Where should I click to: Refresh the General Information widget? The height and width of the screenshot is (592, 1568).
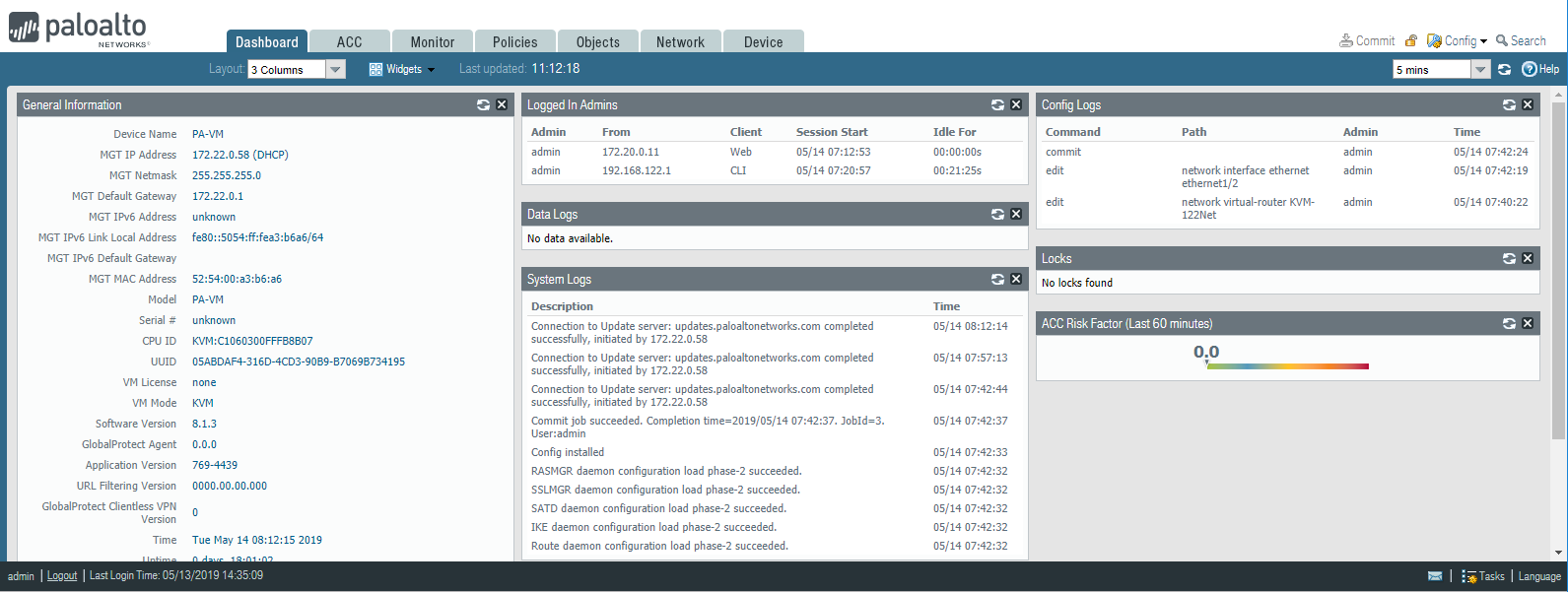tap(483, 104)
